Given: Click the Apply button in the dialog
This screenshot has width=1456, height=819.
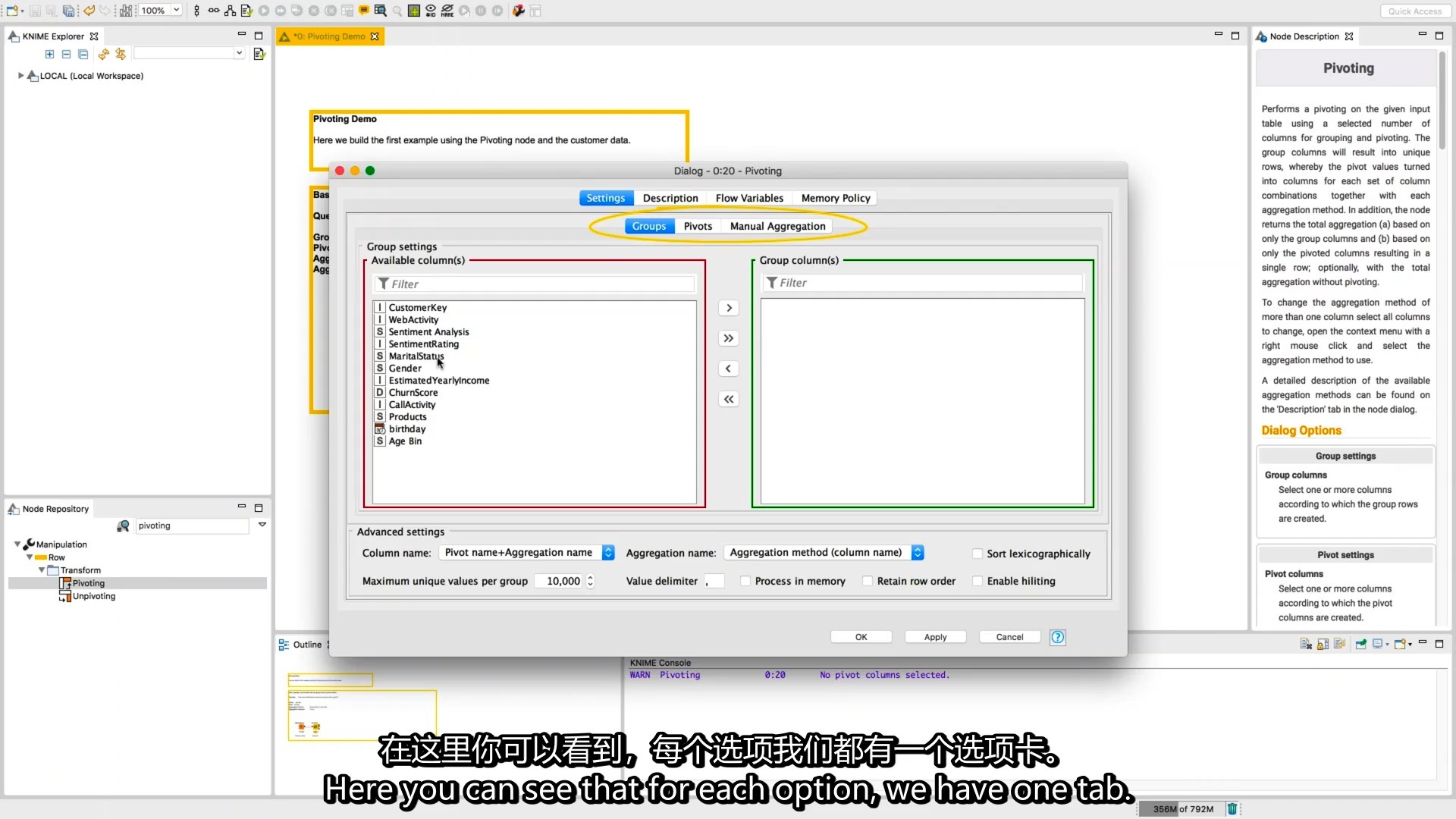Looking at the screenshot, I should pyautogui.click(x=936, y=637).
